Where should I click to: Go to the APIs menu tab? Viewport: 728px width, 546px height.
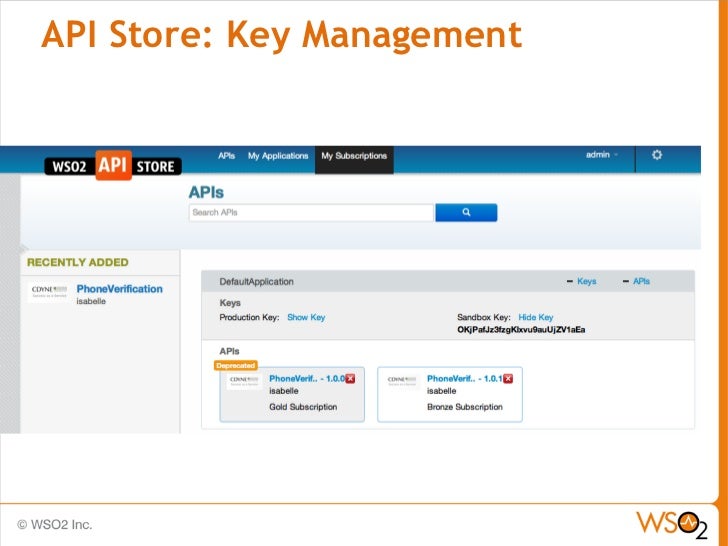(227, 156)
